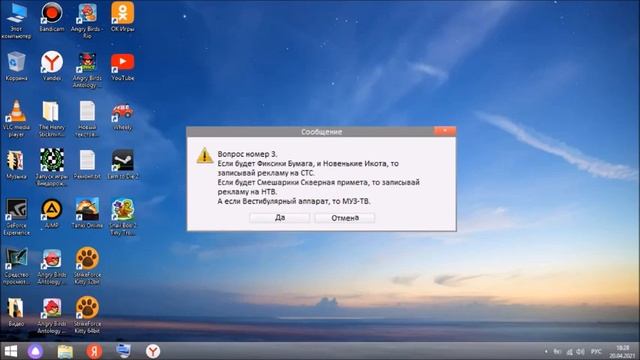Select the Запуск игры shortcut with wreath icon
This screenshot has height=360, width=640.
[51, 168]
